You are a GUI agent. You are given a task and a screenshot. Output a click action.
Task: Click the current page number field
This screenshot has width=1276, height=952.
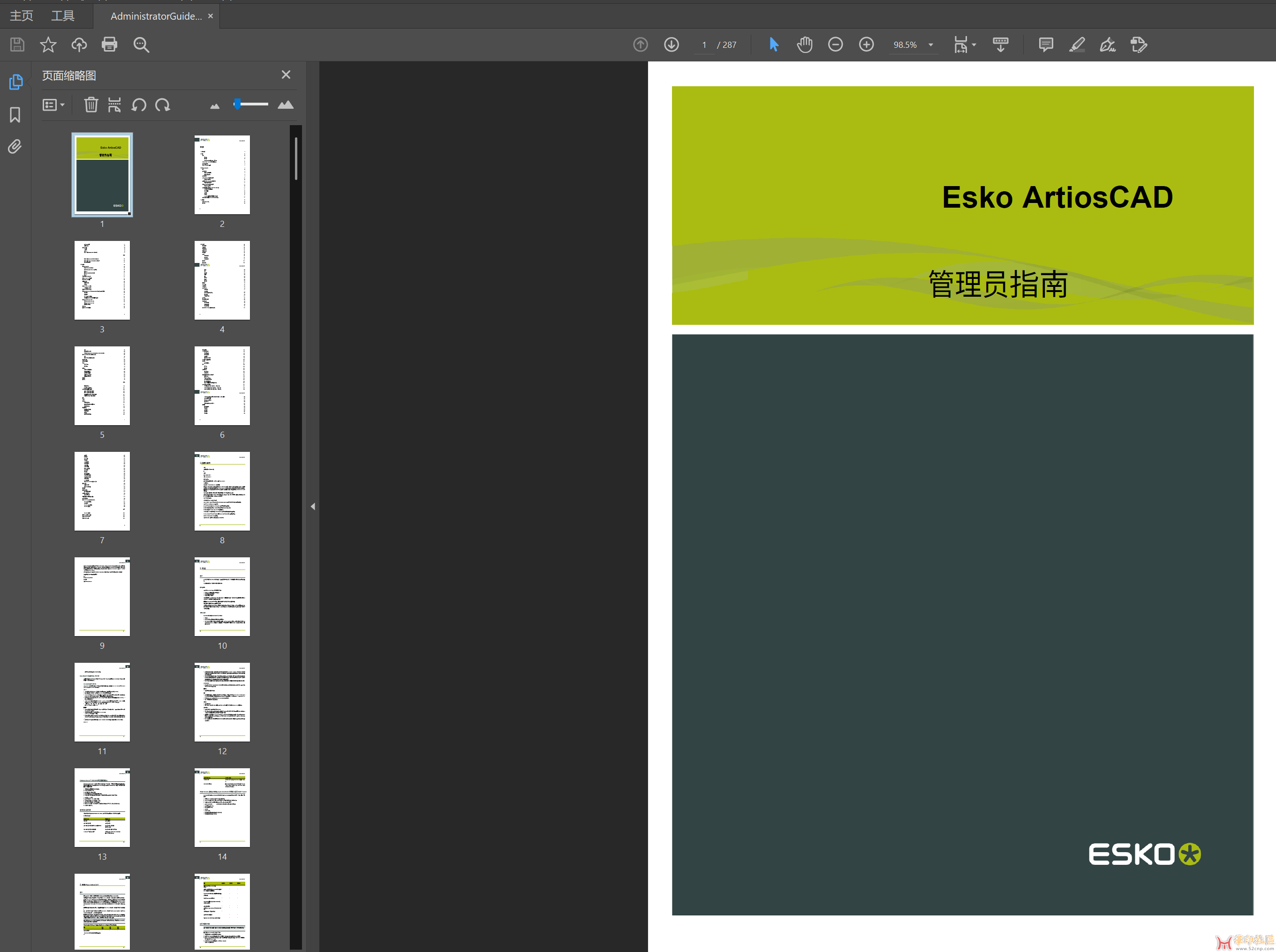704,45
